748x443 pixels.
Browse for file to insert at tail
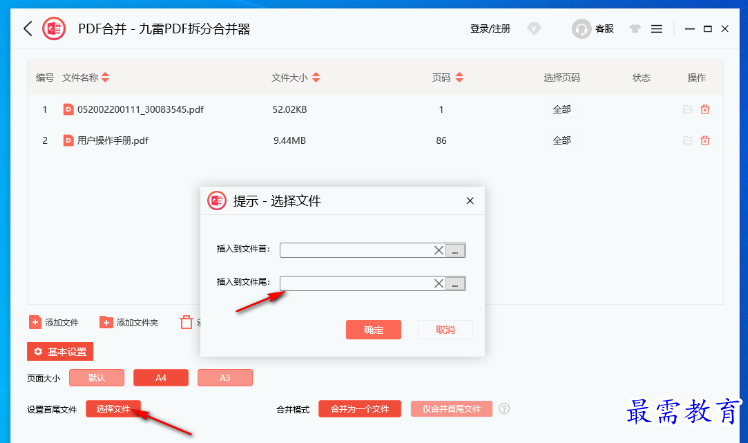pyautogui.click(x=455, y=284)
